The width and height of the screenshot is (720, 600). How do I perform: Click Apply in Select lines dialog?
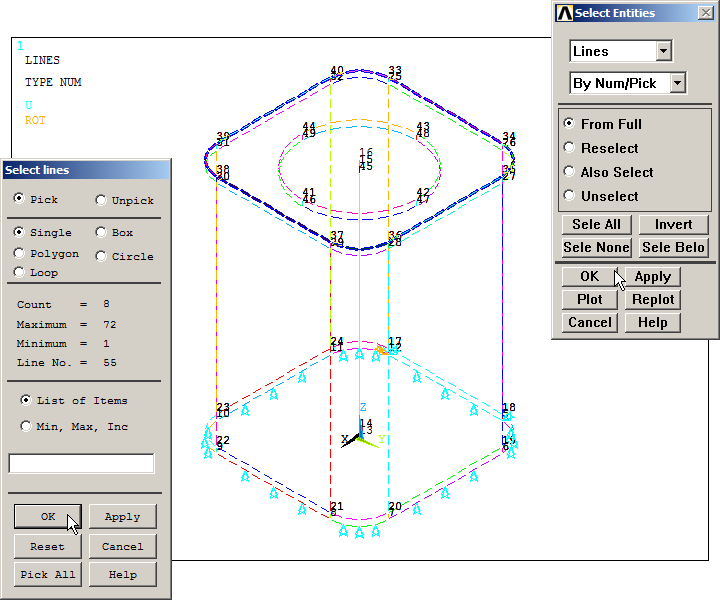[x=123, y=516]
